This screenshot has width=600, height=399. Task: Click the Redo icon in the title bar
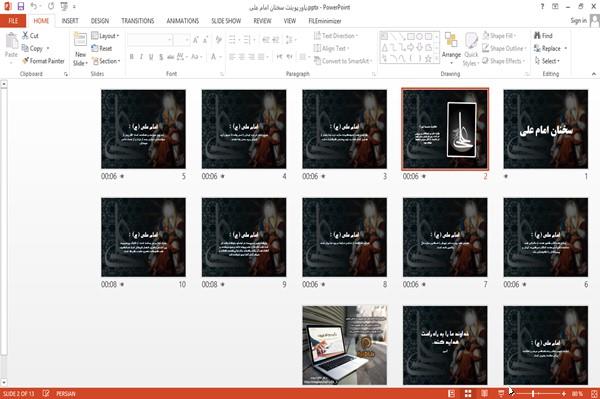[51, 7]
